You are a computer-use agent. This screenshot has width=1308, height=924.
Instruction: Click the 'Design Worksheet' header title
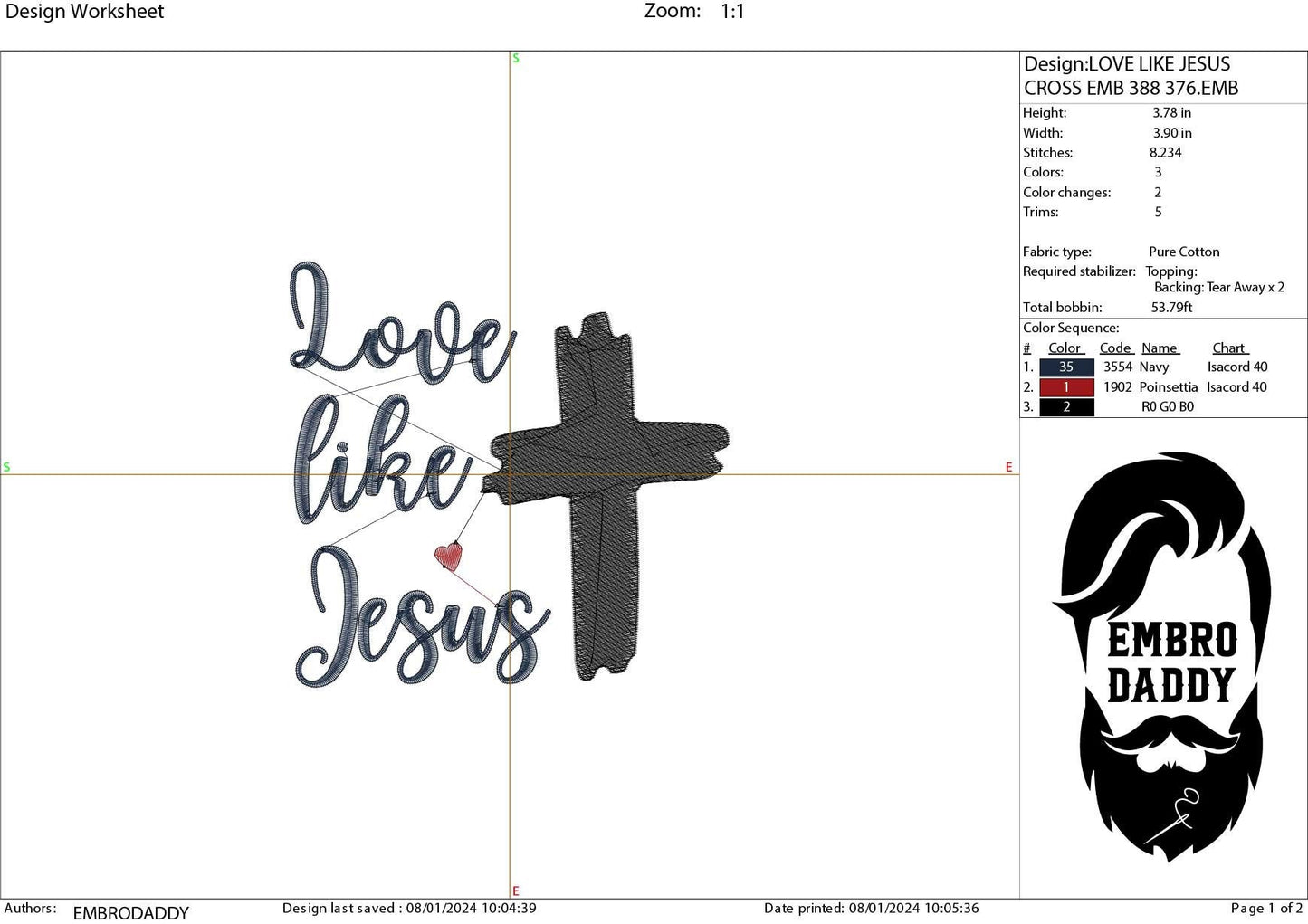pos(86,11)
